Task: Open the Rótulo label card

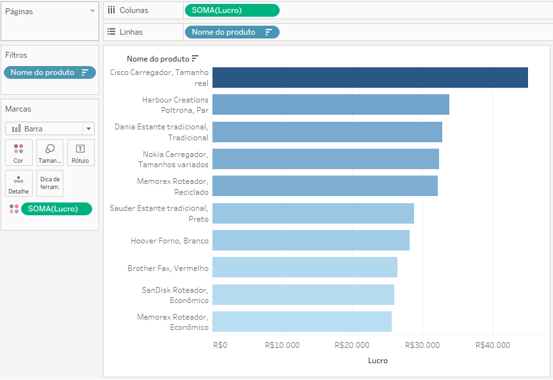Action: 80,152
